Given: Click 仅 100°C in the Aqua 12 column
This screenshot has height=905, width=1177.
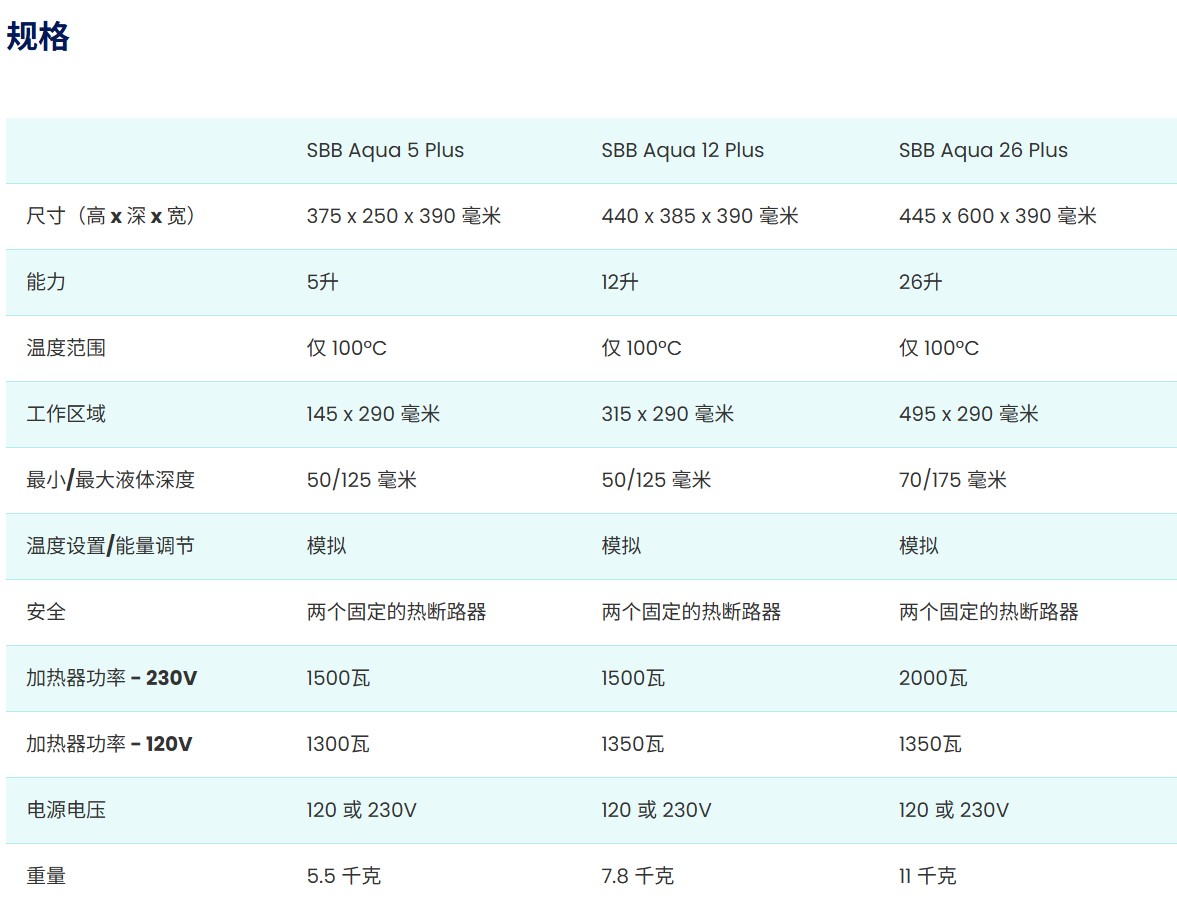Looking at the screenshot, I should coord(642,348).
